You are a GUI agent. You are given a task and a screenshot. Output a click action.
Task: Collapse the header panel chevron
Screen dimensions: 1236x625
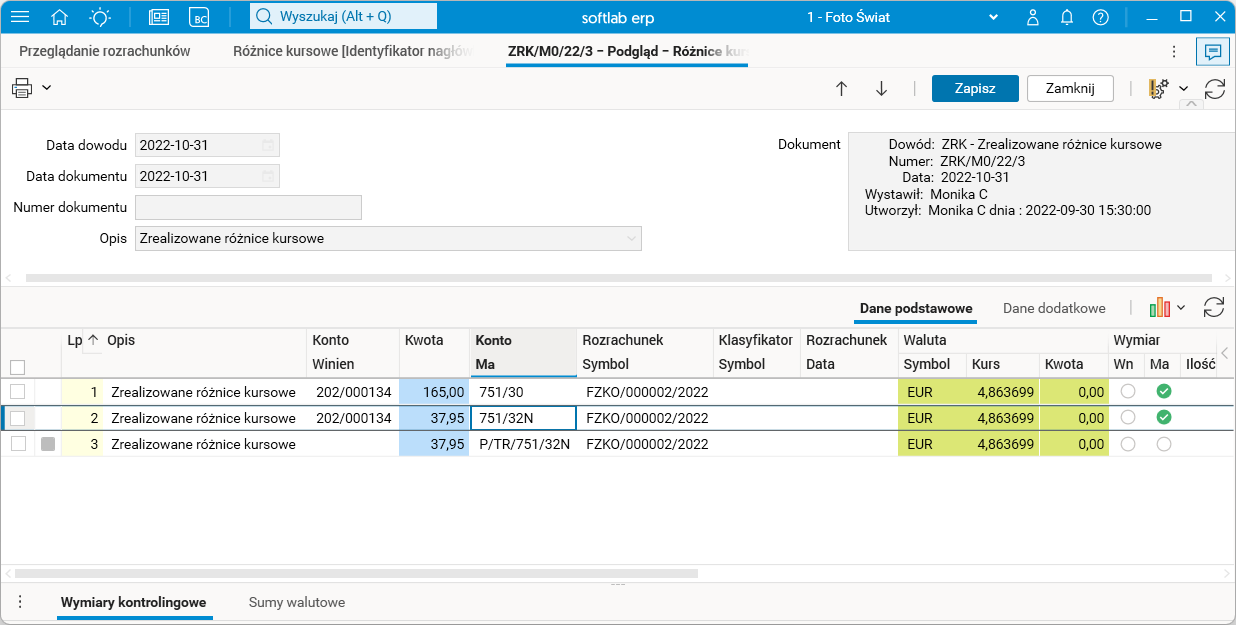pos(1191,104)
